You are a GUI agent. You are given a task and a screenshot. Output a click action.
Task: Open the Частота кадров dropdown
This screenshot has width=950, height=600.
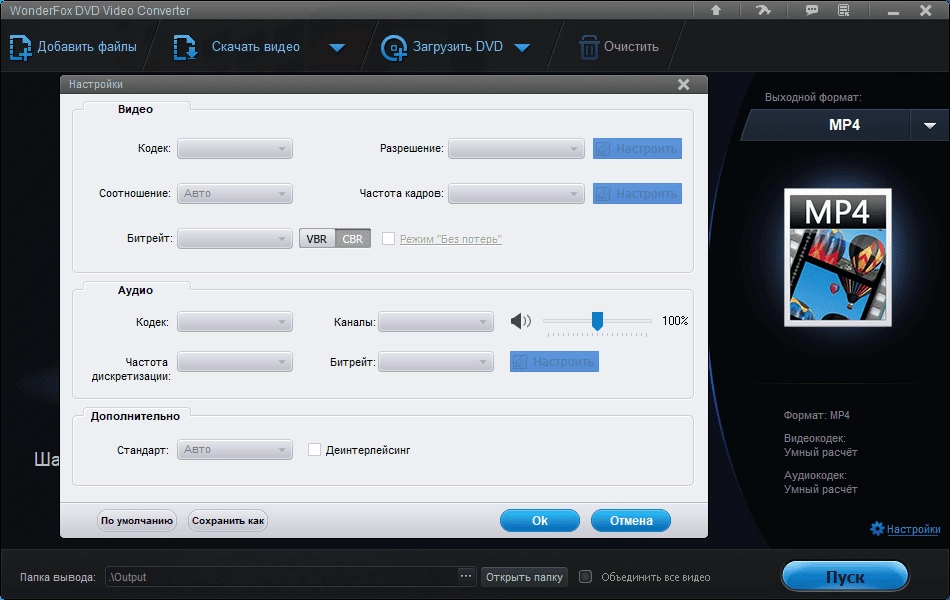[516, 193]
